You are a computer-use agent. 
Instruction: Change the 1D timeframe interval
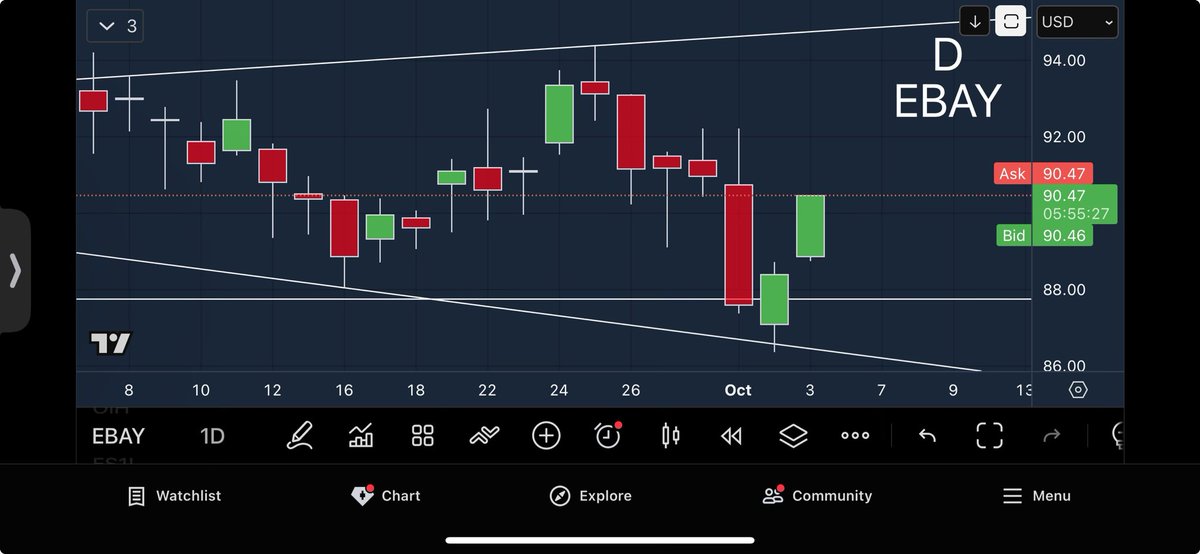pos(212,436)
